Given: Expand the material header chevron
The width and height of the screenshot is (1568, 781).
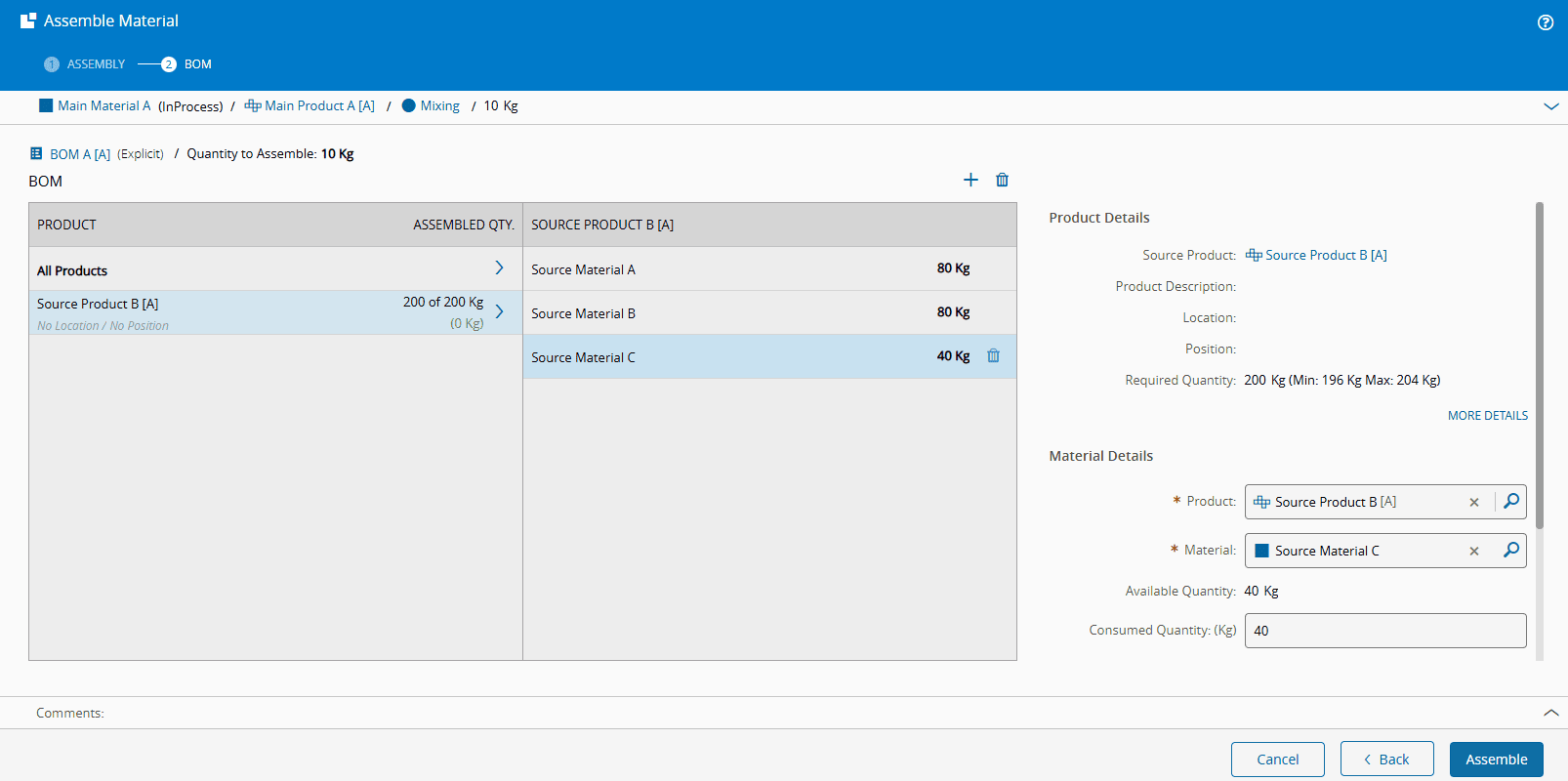Looking at the screenshot, I should pyautogui.click(x=1550, y=106).
